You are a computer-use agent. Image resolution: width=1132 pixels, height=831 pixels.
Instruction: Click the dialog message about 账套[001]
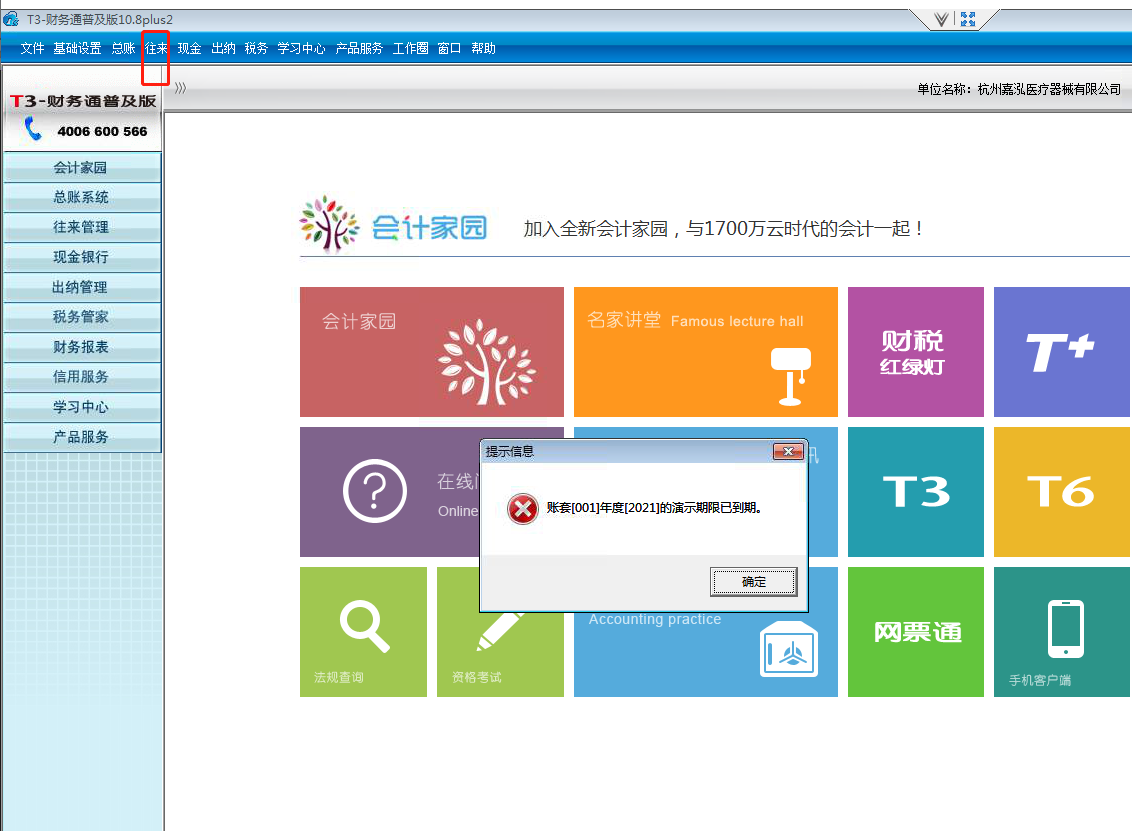pos(654,508)
